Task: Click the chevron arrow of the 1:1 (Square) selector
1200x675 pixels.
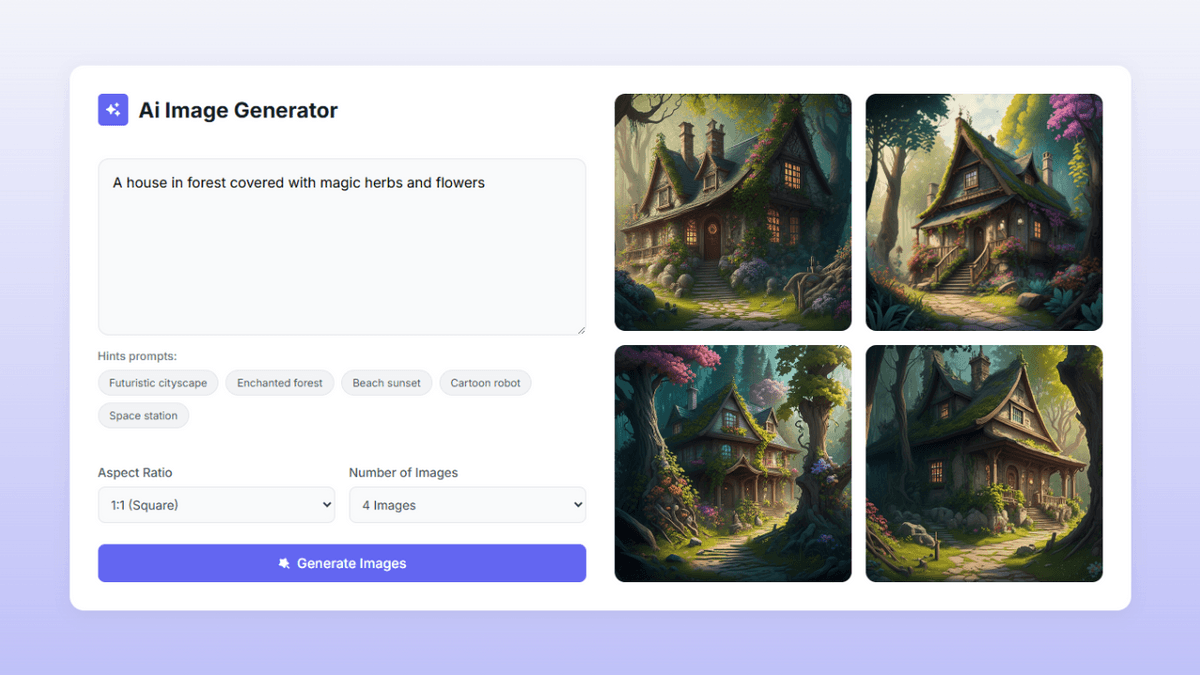Action: 326,505
